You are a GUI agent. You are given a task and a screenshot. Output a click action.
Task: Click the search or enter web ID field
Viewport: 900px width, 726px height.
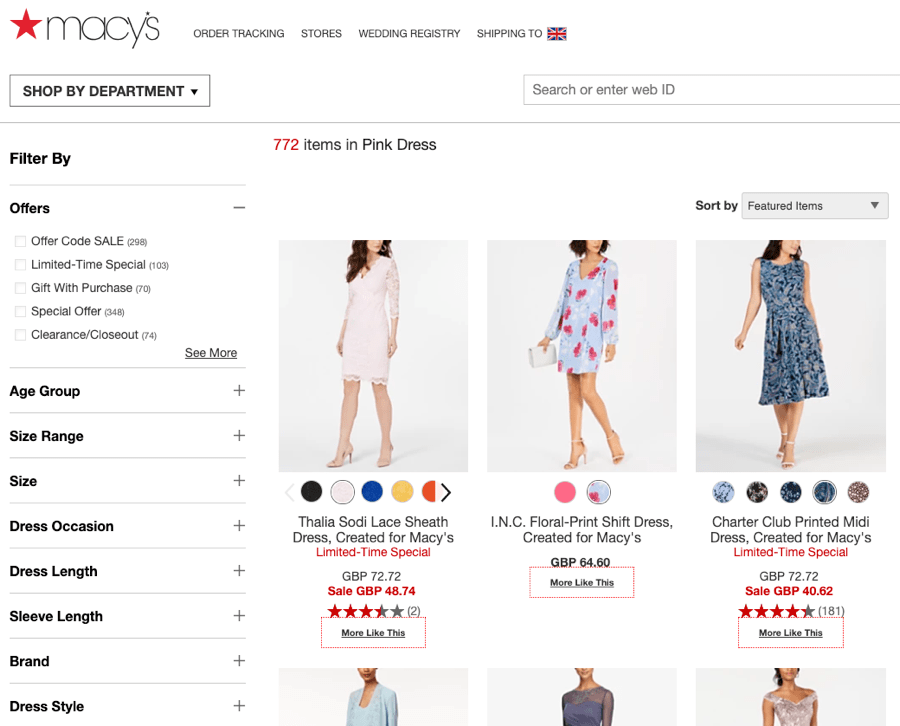[710, 90]
